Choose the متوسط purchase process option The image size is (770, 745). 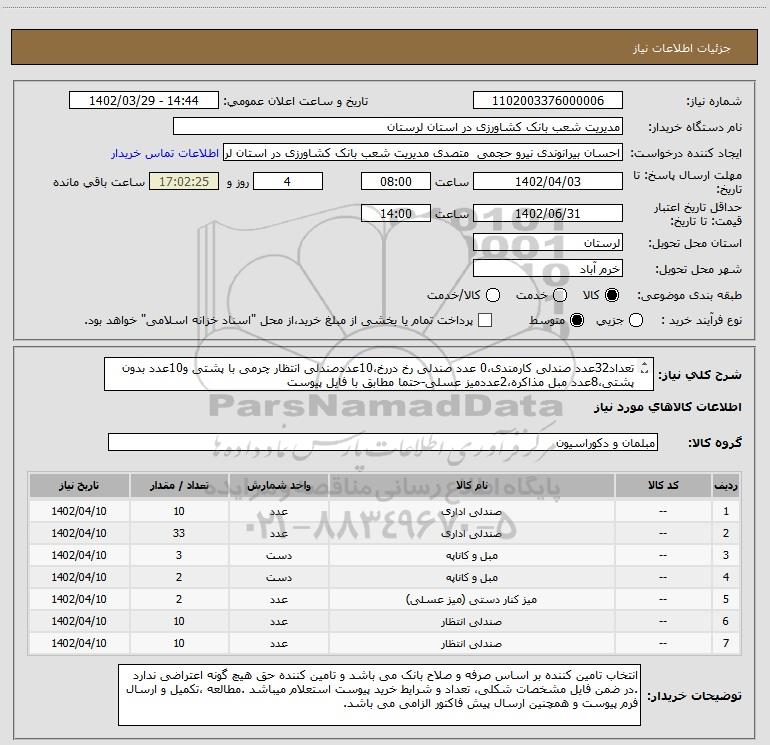(577, 321)
